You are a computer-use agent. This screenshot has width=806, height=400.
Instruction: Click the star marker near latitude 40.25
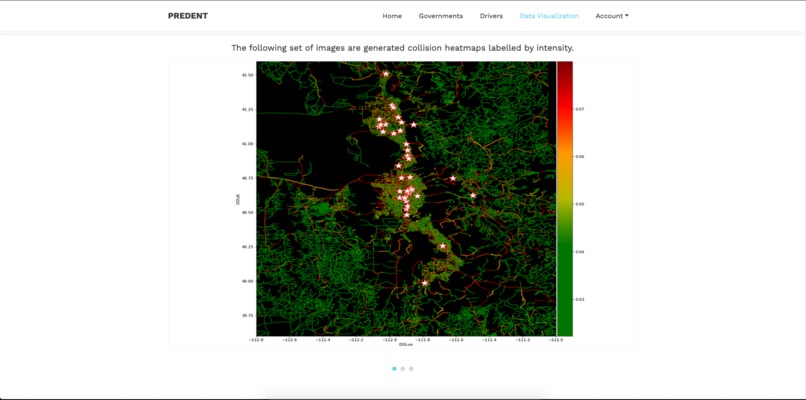tap(443, 246)
